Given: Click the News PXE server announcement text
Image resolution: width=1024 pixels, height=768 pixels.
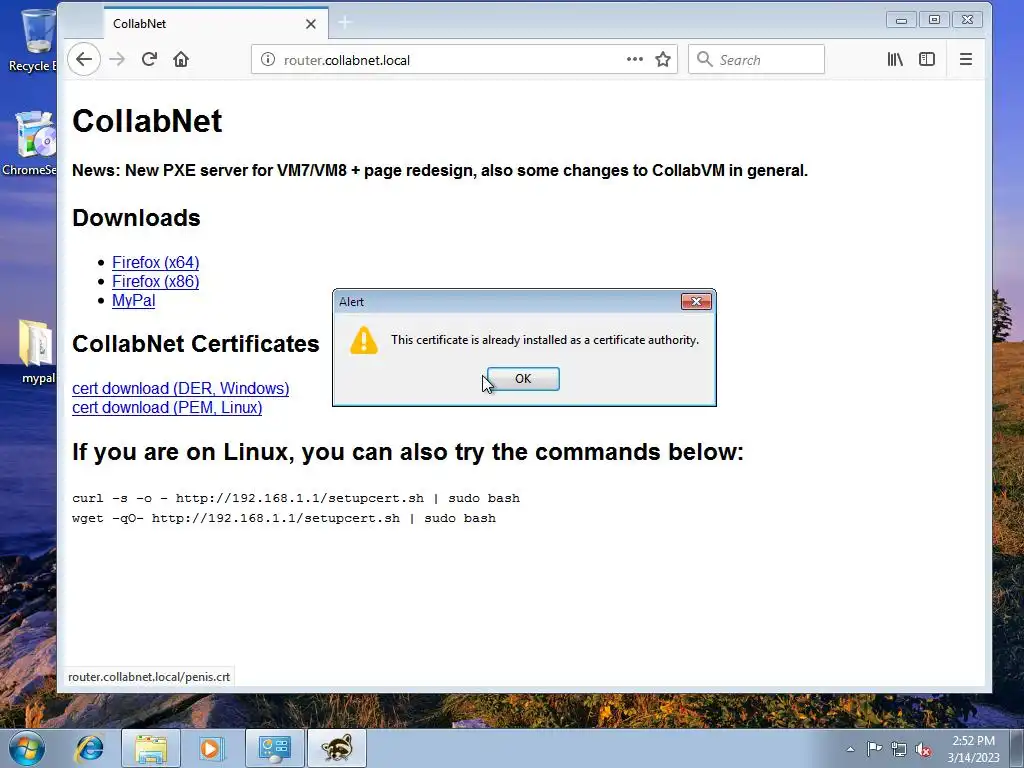Looking at the screenshot, I should coord(440,170).
